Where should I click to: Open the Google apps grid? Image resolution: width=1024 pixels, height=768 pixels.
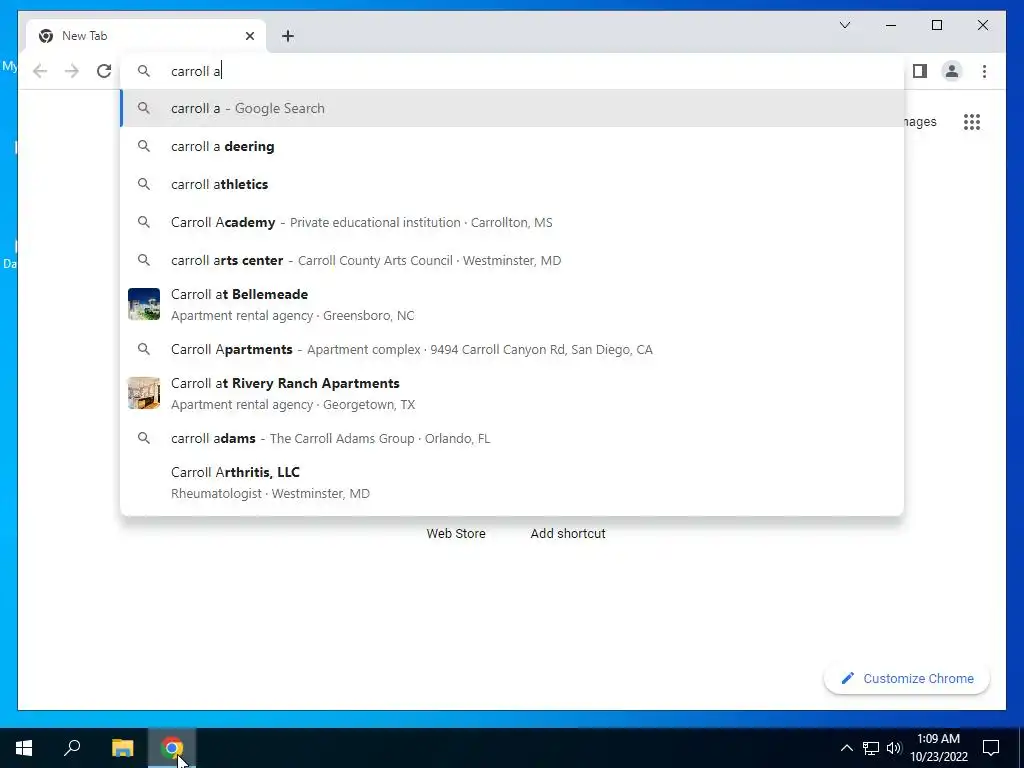point(972,122)
